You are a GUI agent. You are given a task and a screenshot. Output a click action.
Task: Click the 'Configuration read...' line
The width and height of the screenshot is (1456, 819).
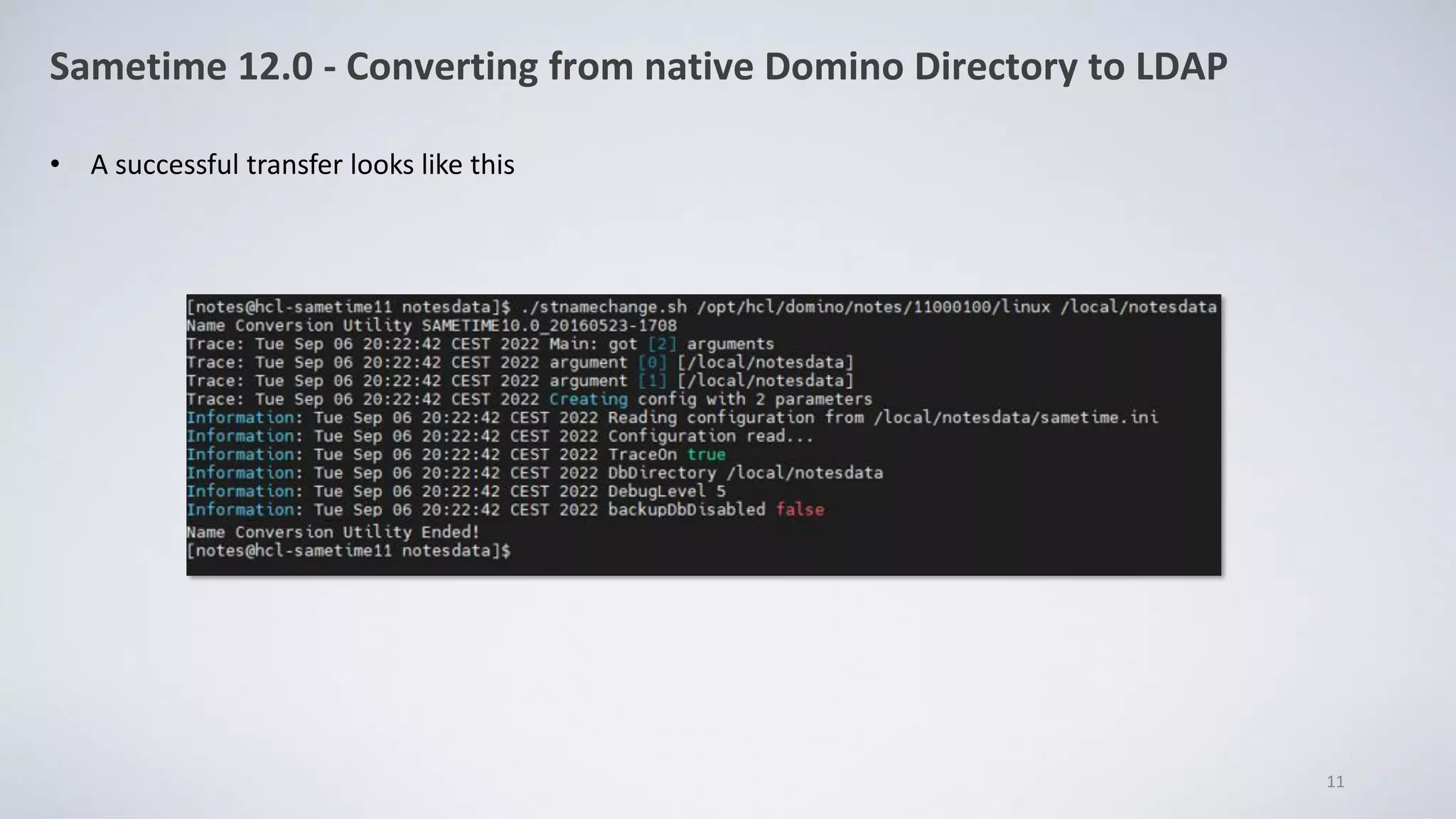click(x=500, y=437)
